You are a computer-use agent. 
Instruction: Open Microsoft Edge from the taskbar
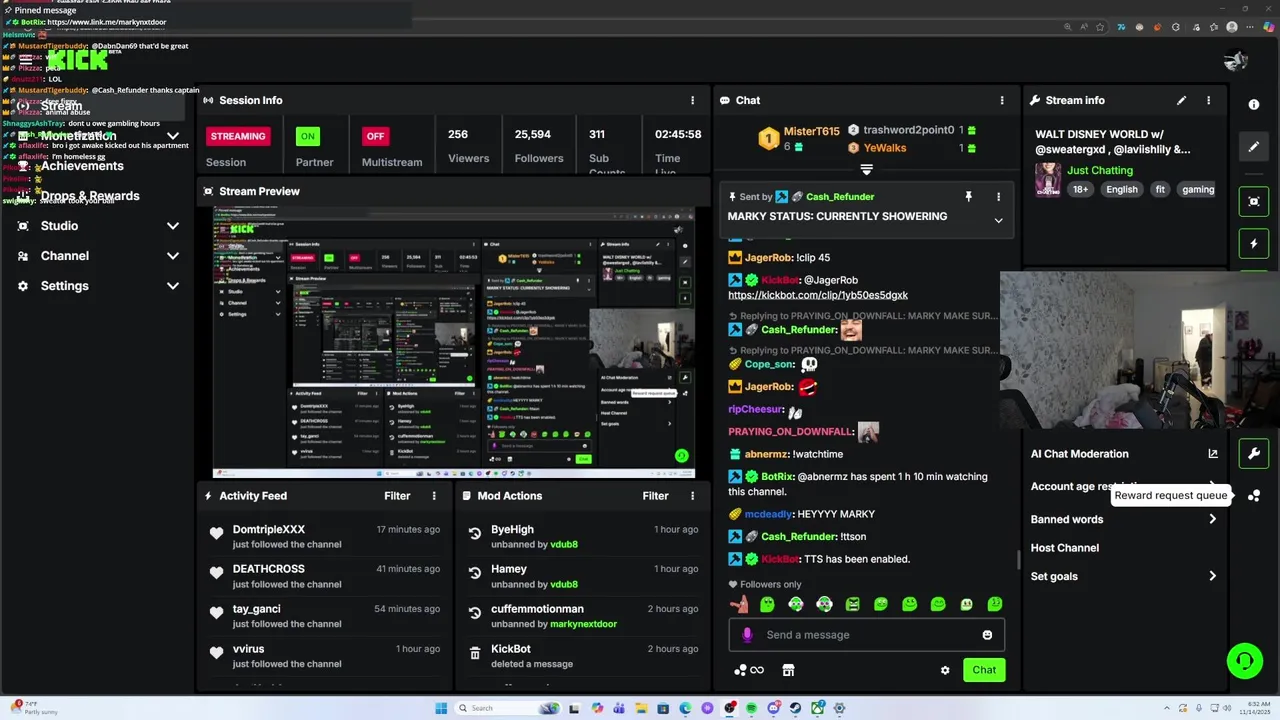[685, 708]
